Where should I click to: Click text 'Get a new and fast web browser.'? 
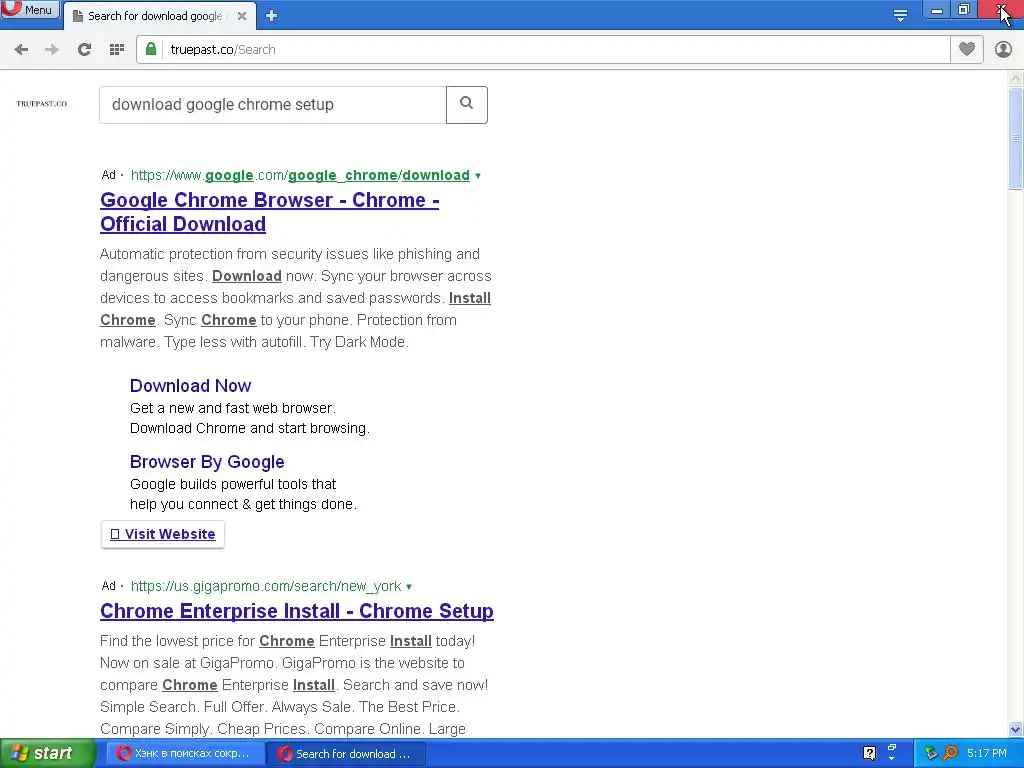coord(232,408)
